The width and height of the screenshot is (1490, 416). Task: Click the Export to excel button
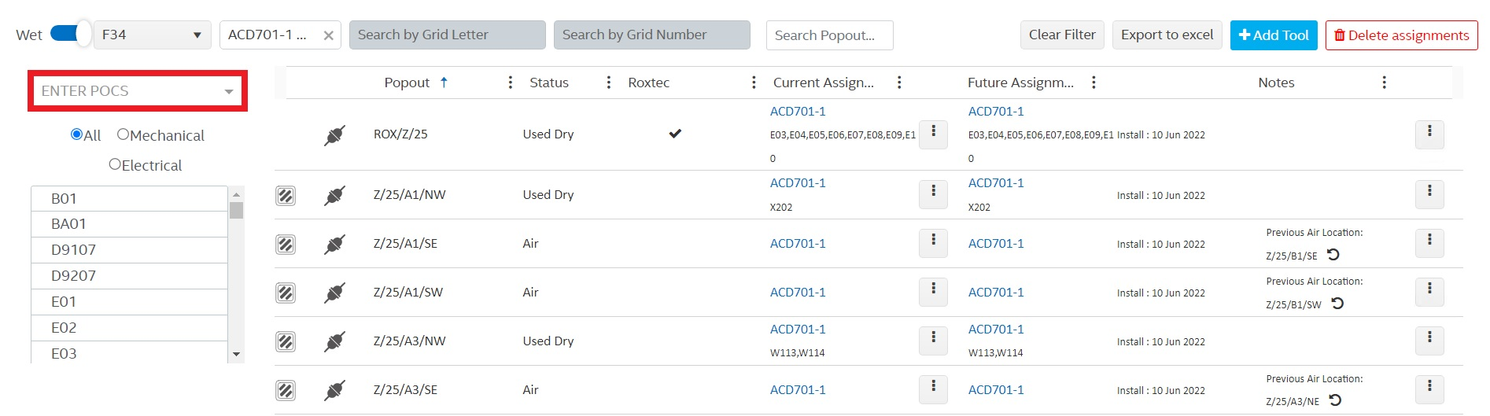pos(1166,35)
